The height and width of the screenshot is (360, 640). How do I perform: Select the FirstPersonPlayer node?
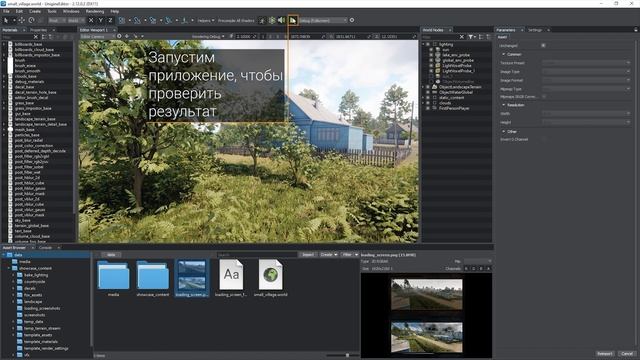pyautogui.click(x=454, y=108)
